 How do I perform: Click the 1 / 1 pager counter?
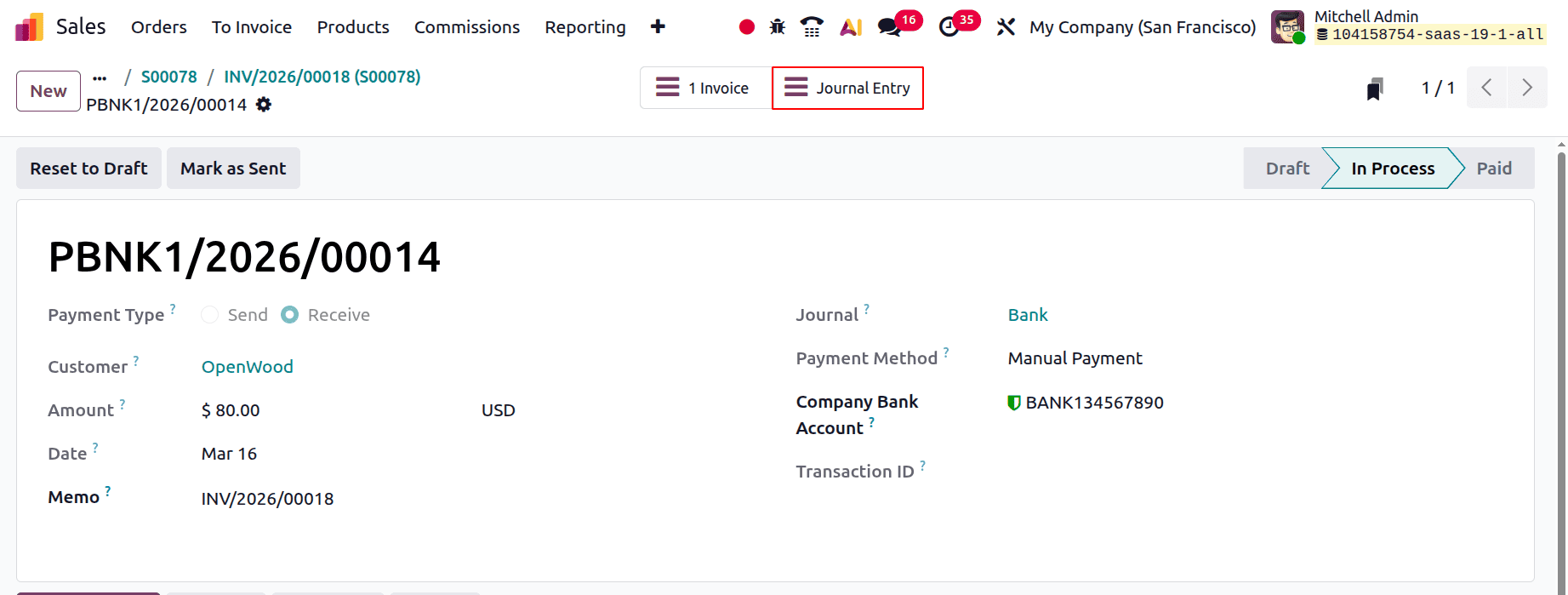1438,88
